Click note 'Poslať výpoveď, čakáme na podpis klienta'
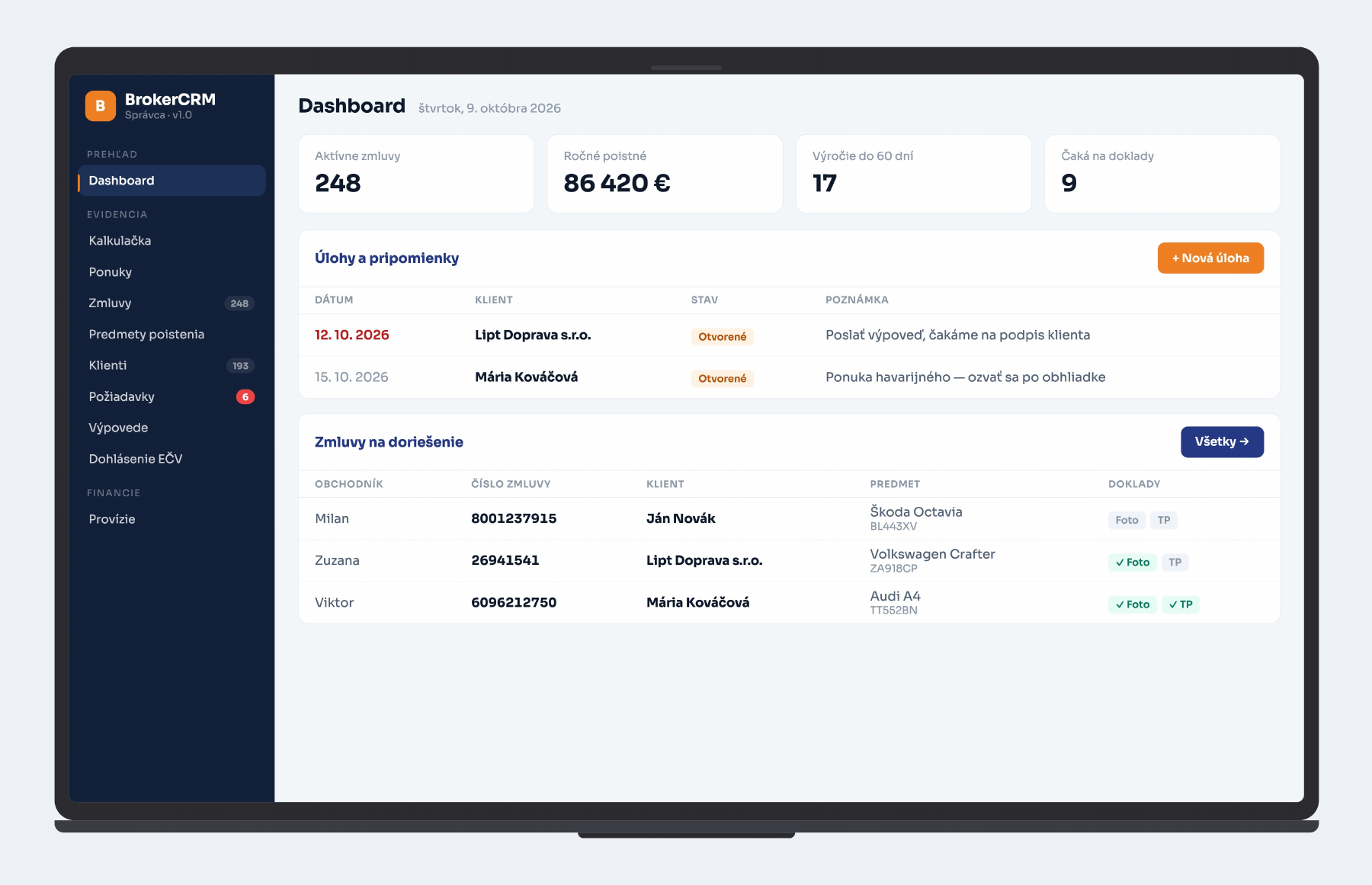 point(958,335)
